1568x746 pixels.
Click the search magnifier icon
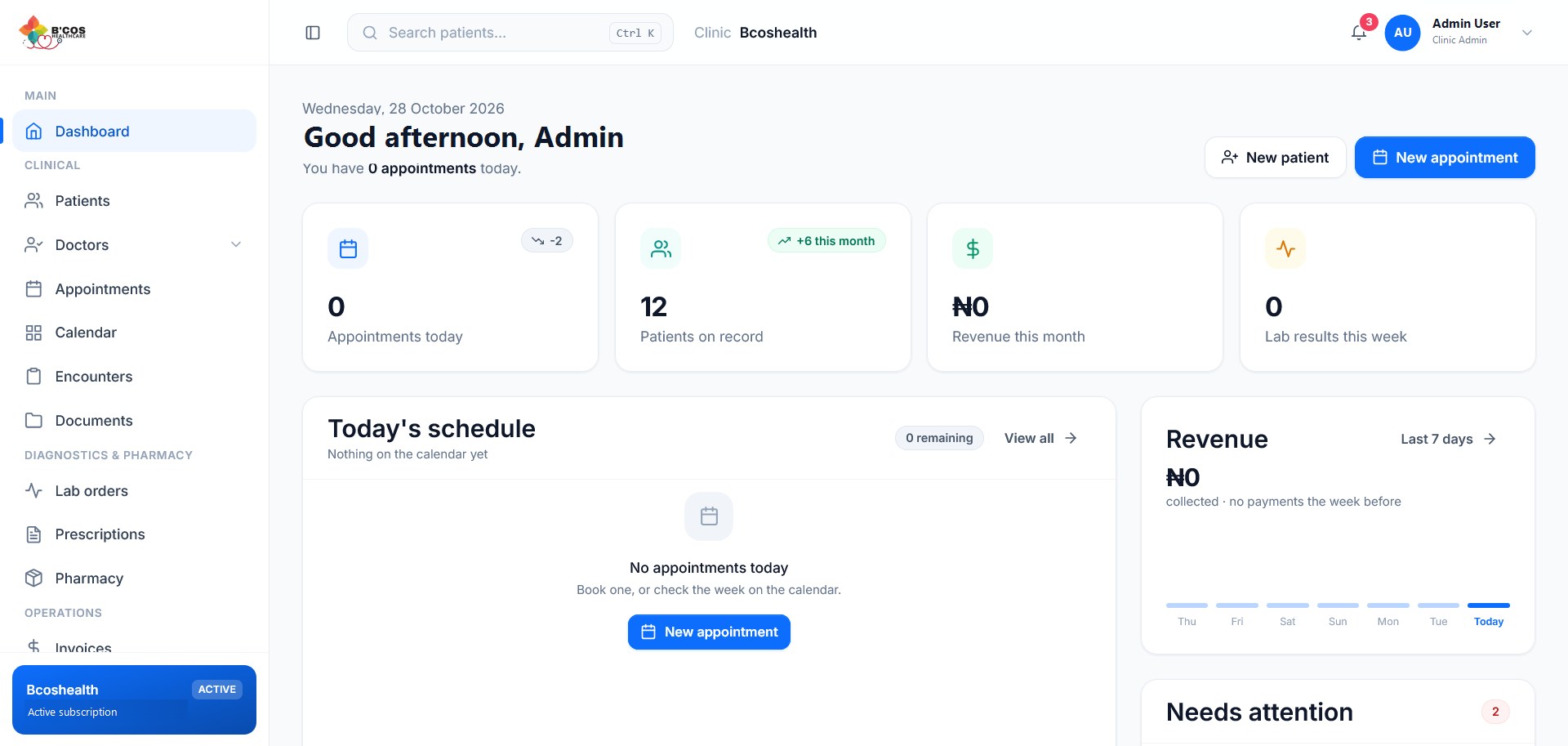tap(370, 33)
